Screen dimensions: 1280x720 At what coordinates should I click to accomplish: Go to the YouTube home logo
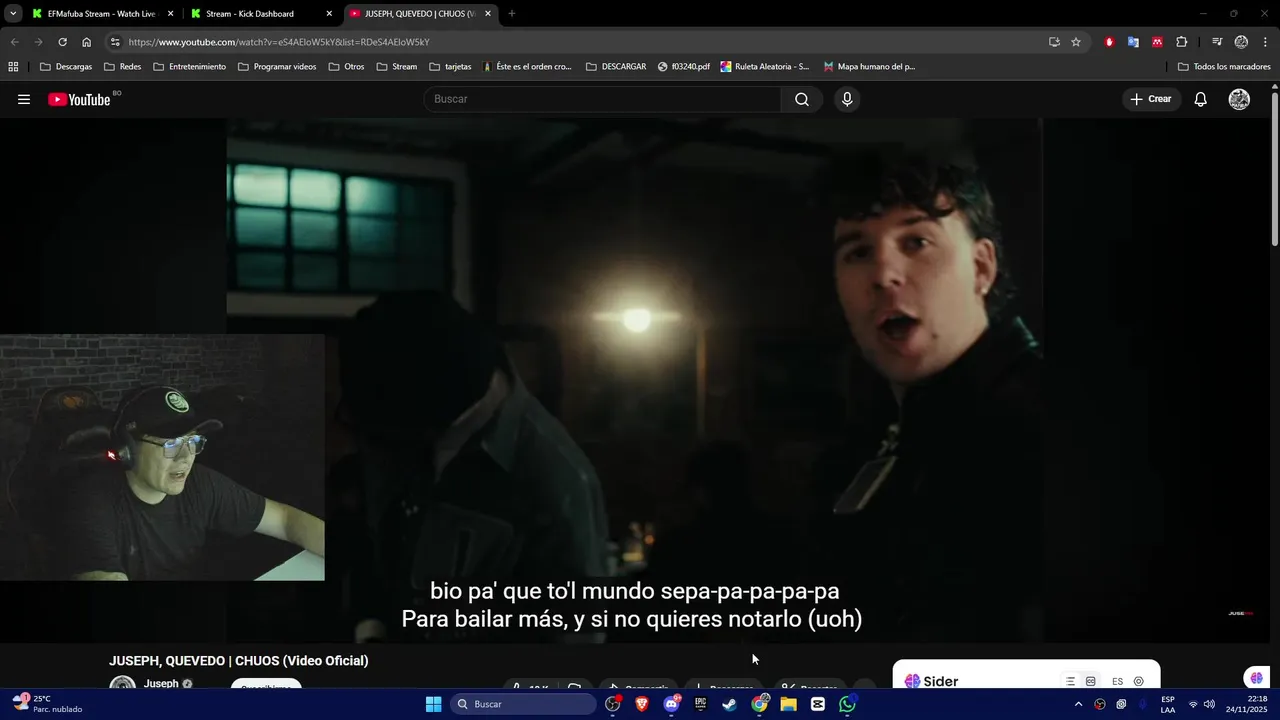click(x=79, y=99)
